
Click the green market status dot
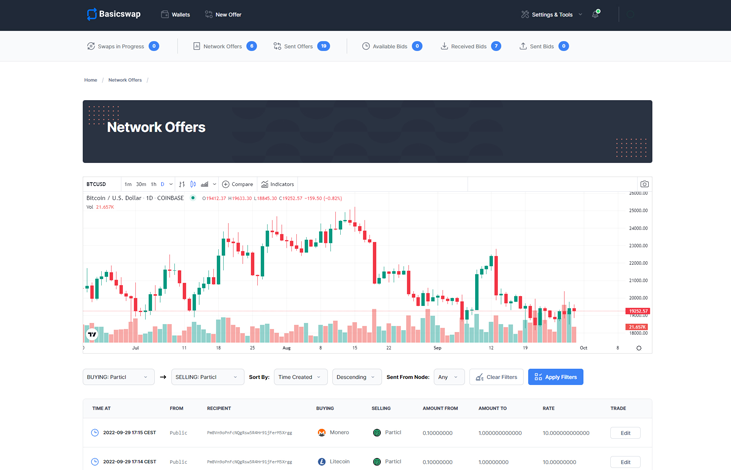[x=193, y=198]
